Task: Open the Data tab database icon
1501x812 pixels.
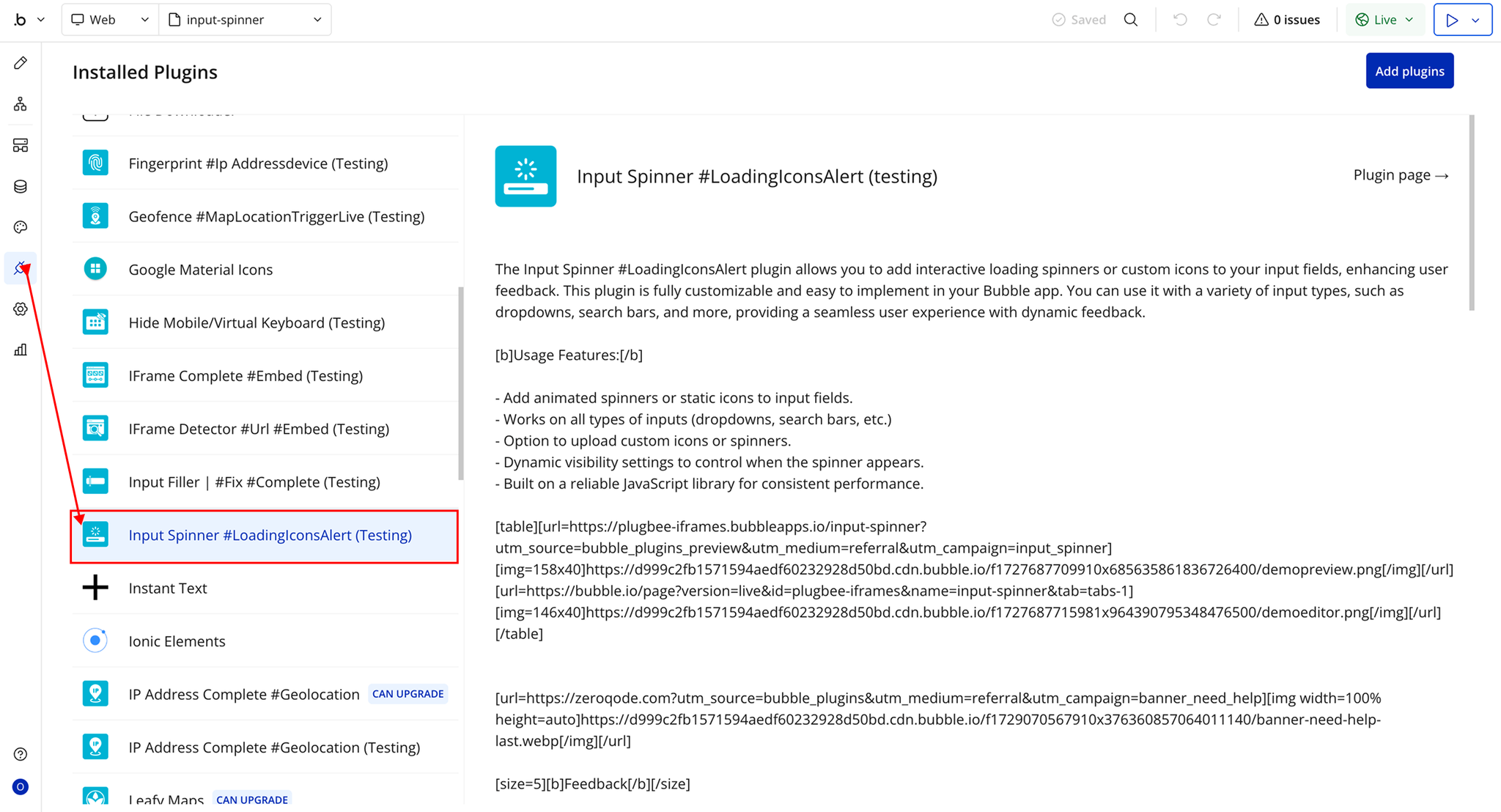Action: tap(21, 186)
